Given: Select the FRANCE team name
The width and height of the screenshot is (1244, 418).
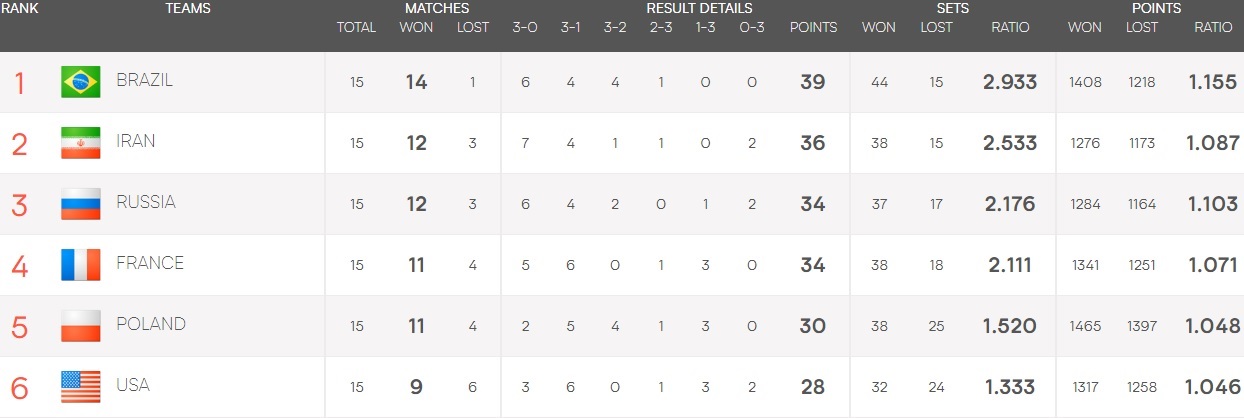Looking at the screenshot, I should [150, 263].
